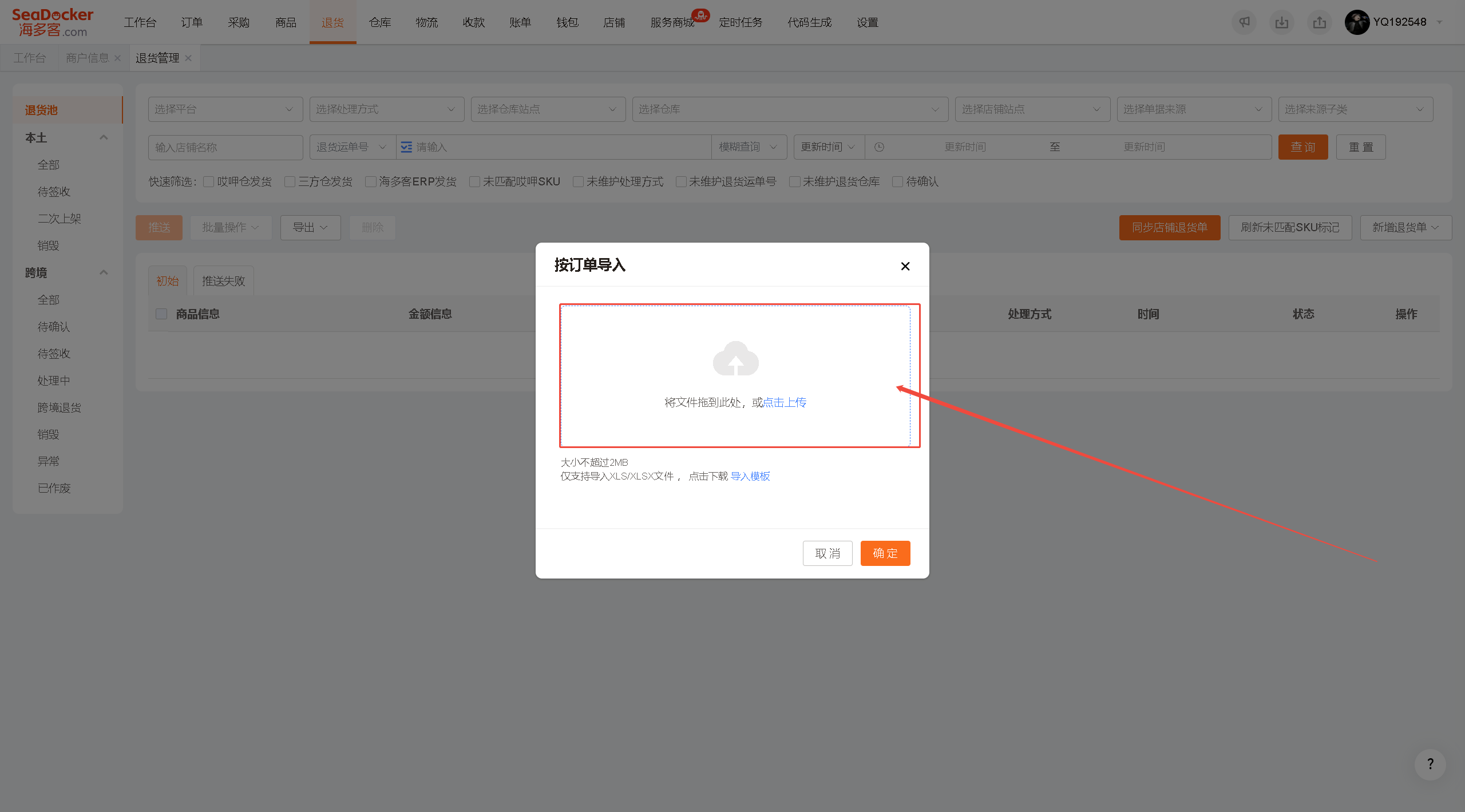This screenshot has width=1465, height=812.
Task: Click the 输入店铺名称 input field
Action: point(225,147)
